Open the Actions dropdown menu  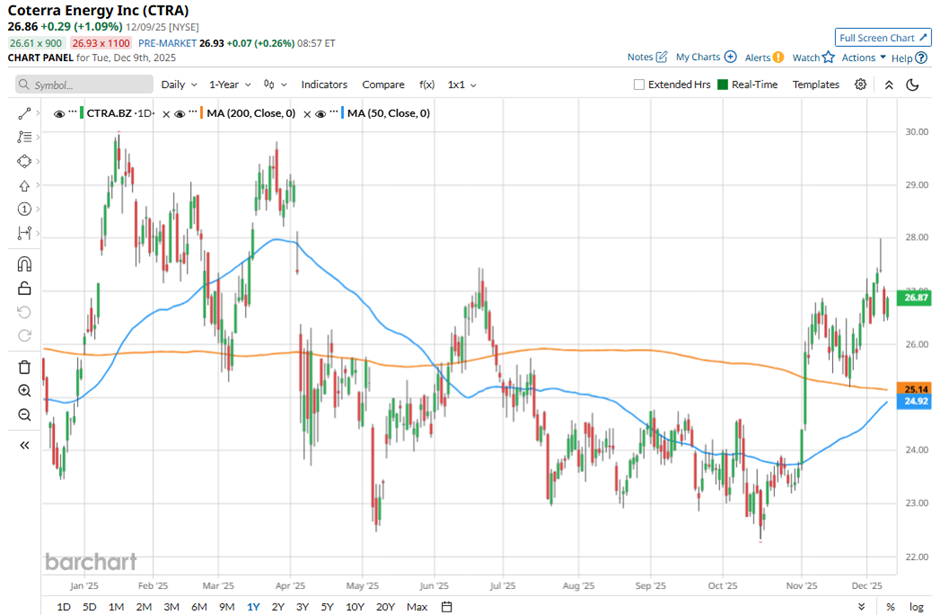click(863, 58)
